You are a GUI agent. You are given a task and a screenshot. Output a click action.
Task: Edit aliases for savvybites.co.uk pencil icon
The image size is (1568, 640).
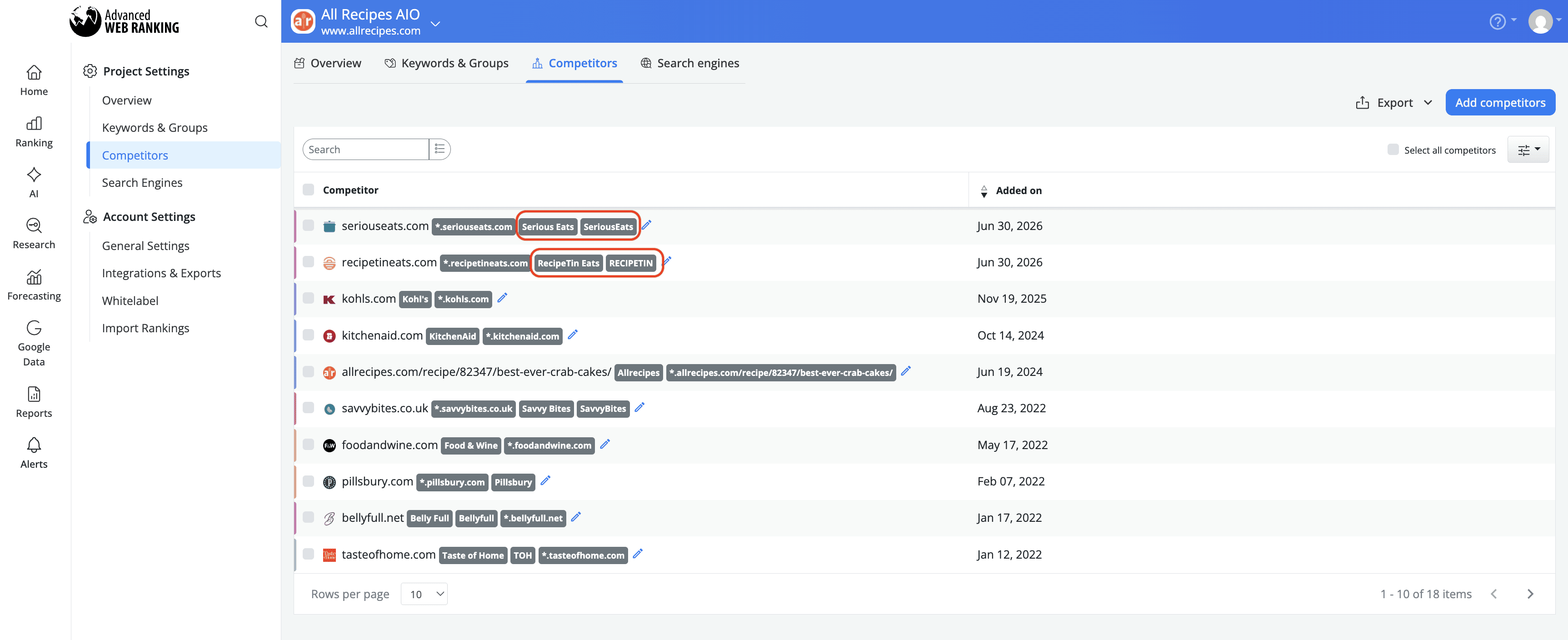tap(639, 407)
